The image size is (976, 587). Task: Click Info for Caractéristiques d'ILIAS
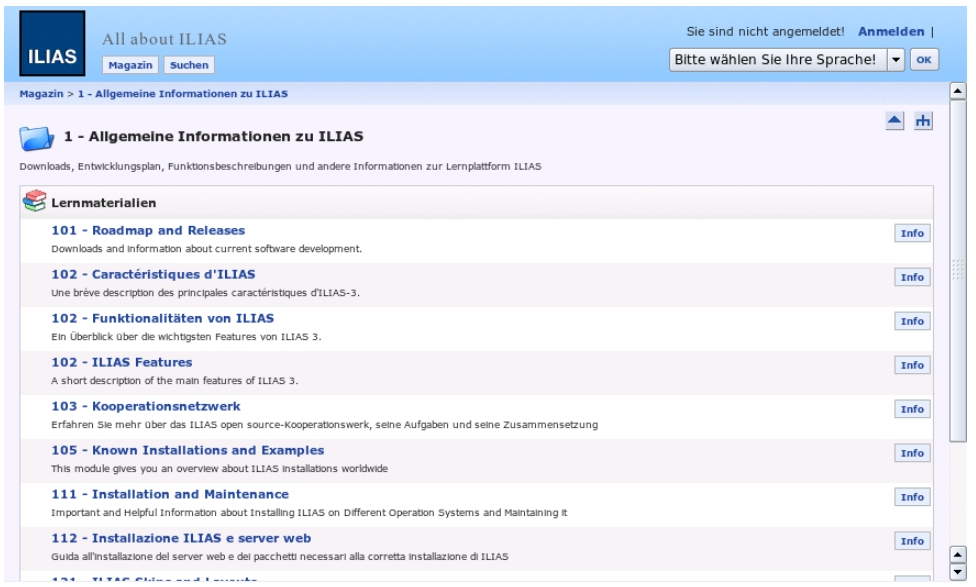click(x=912, y=277)
